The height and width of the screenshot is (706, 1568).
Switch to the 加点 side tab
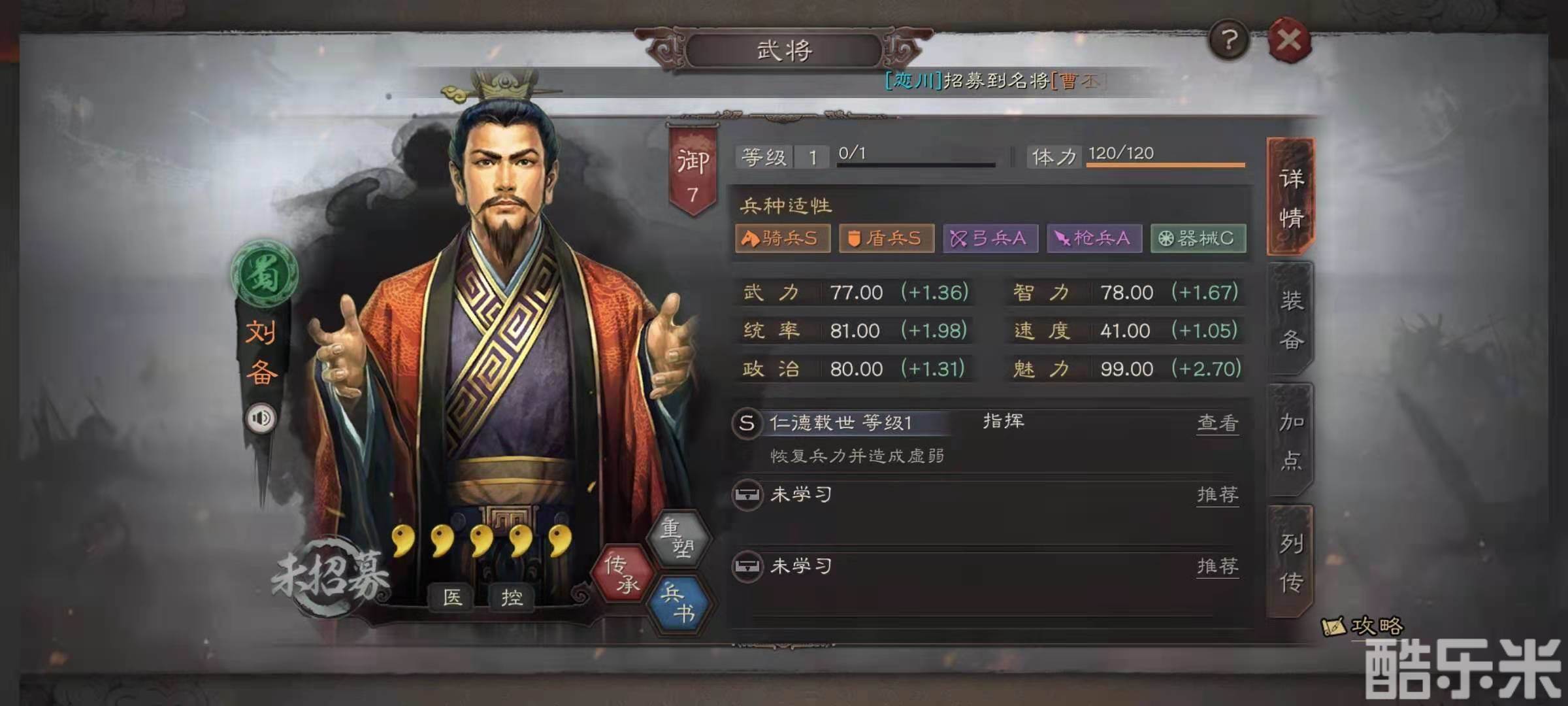coord(1290,441)
